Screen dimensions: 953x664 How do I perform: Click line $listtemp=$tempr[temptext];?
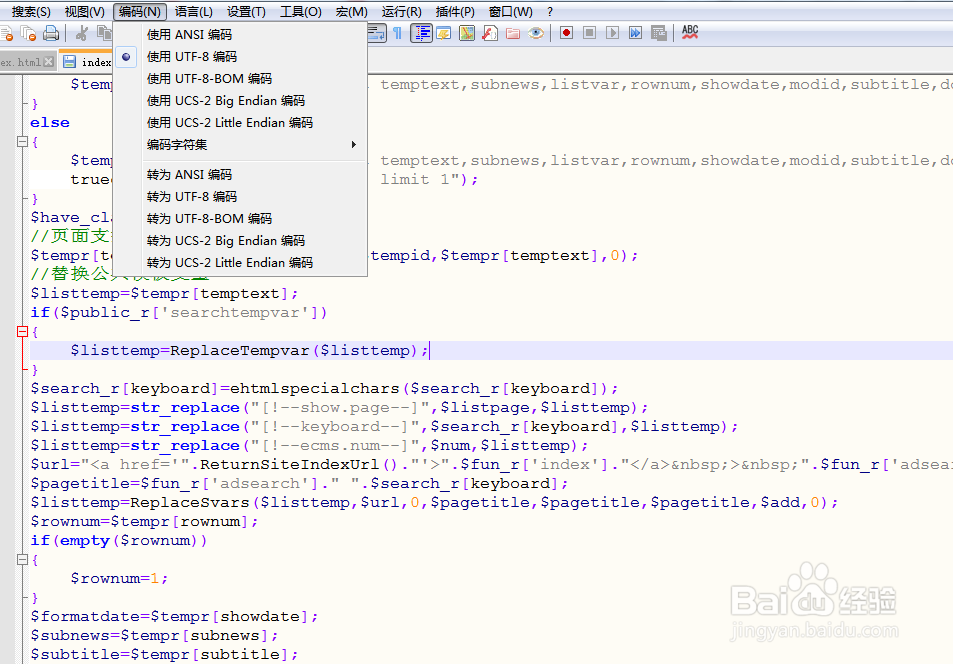(x=164, y=294)
